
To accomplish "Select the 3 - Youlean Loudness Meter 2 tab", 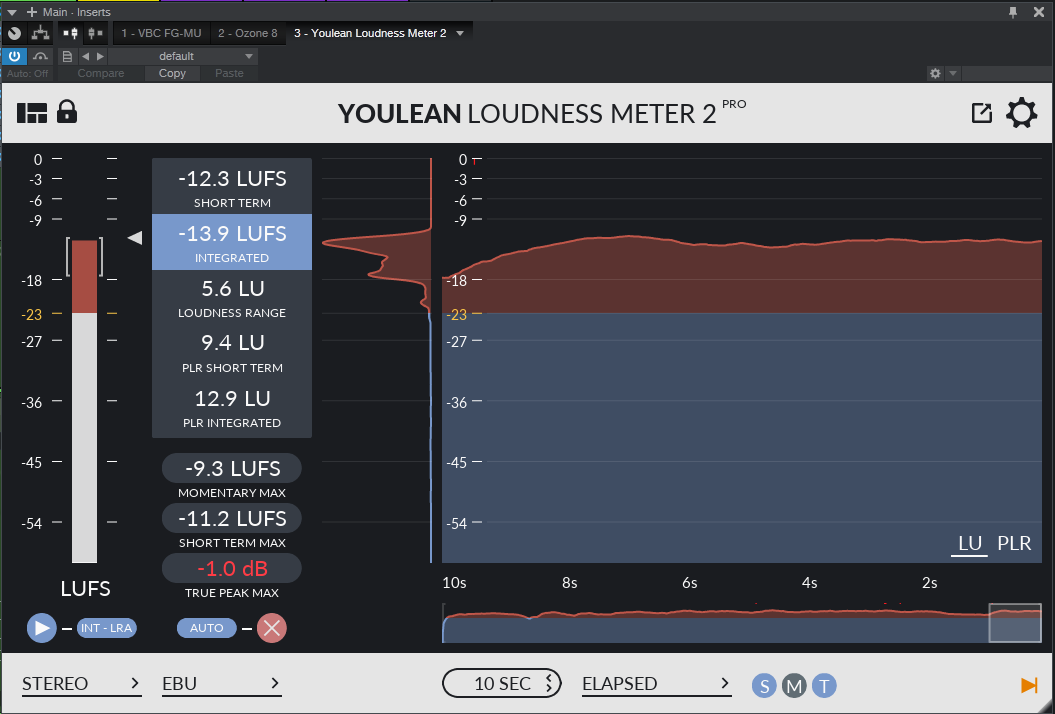I will tap(370, 33).
